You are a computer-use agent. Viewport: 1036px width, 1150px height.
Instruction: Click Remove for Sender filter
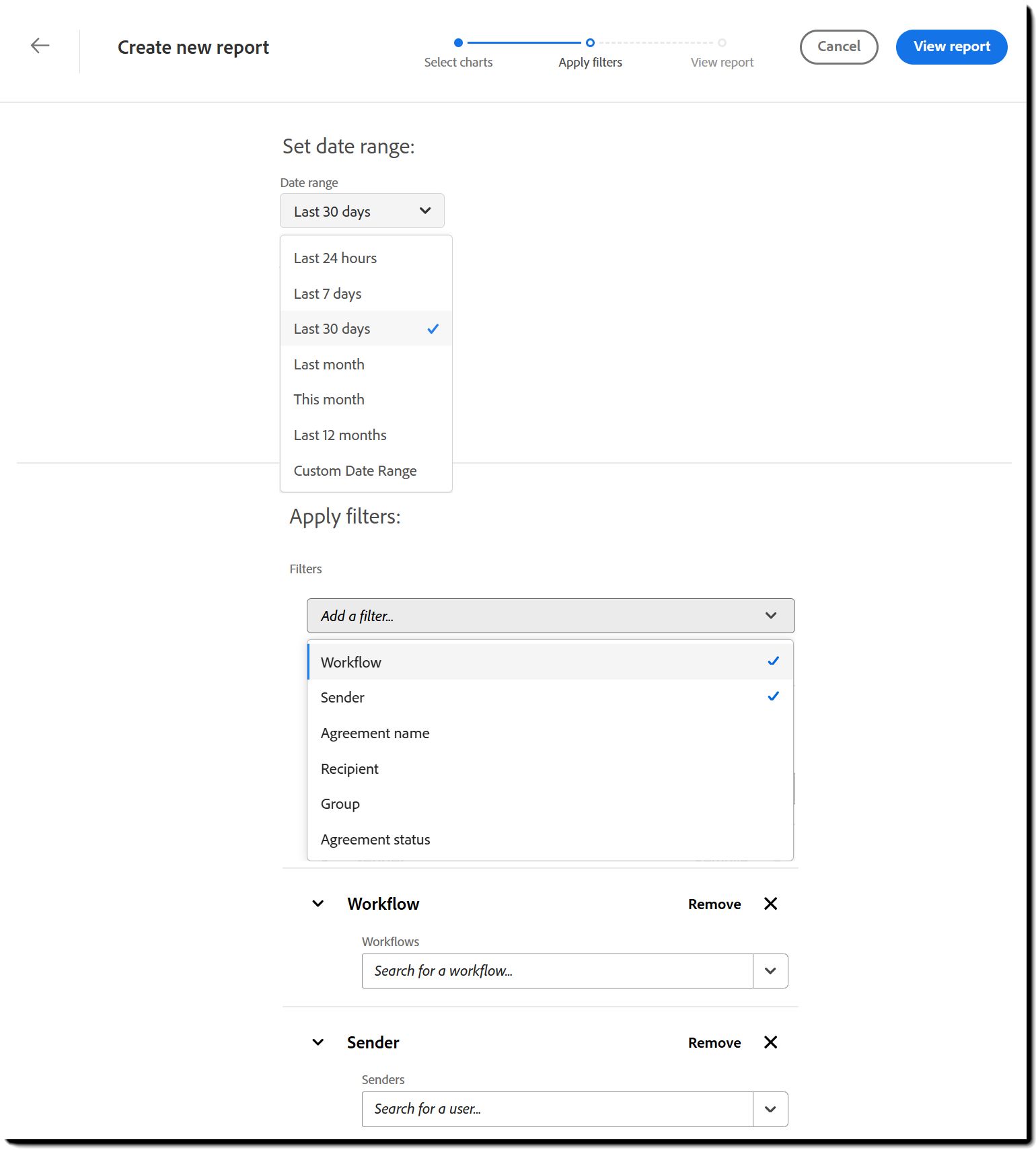click(x=714, y=1043)
